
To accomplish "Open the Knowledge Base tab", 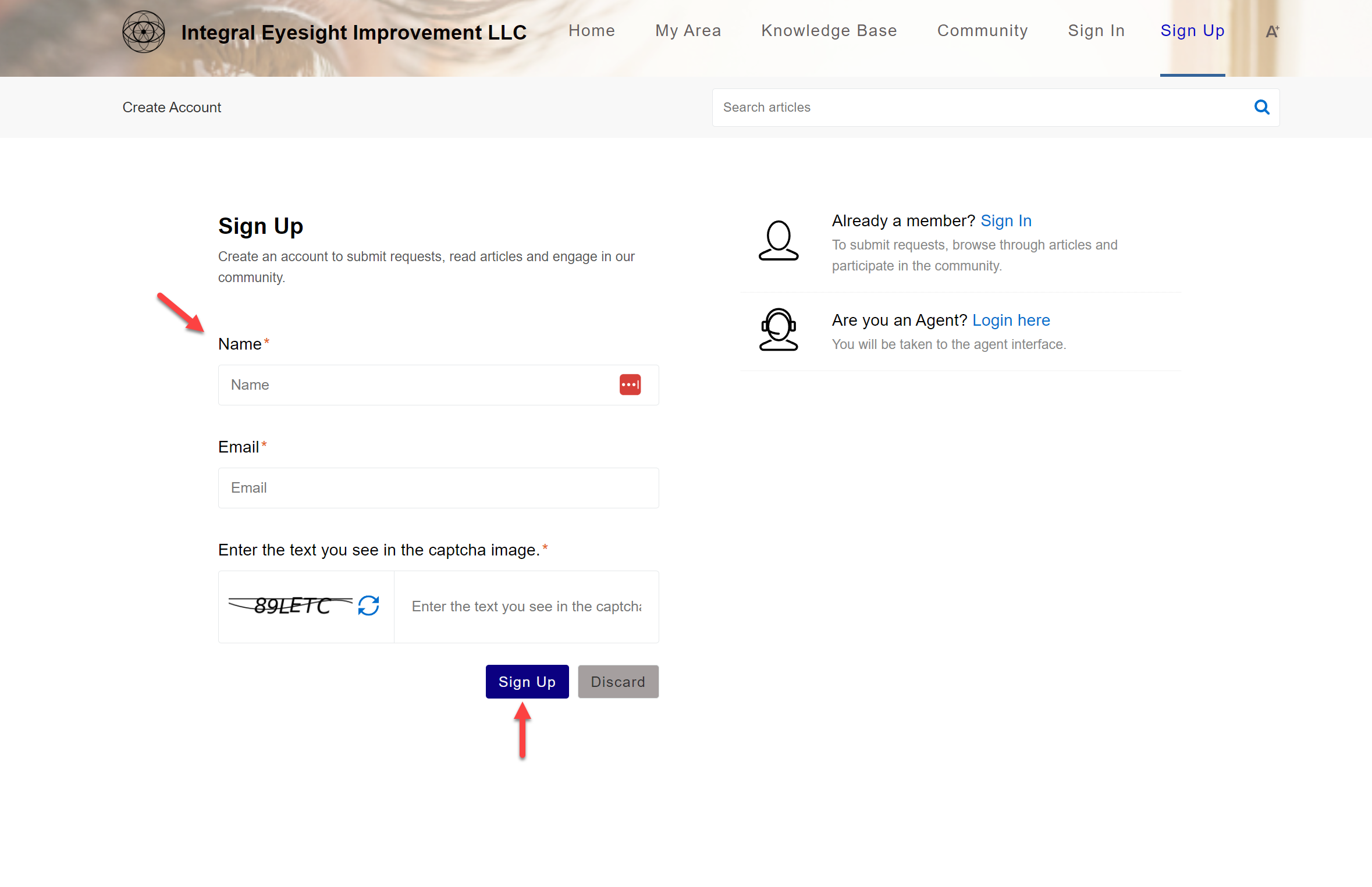I will click(829, 31).
